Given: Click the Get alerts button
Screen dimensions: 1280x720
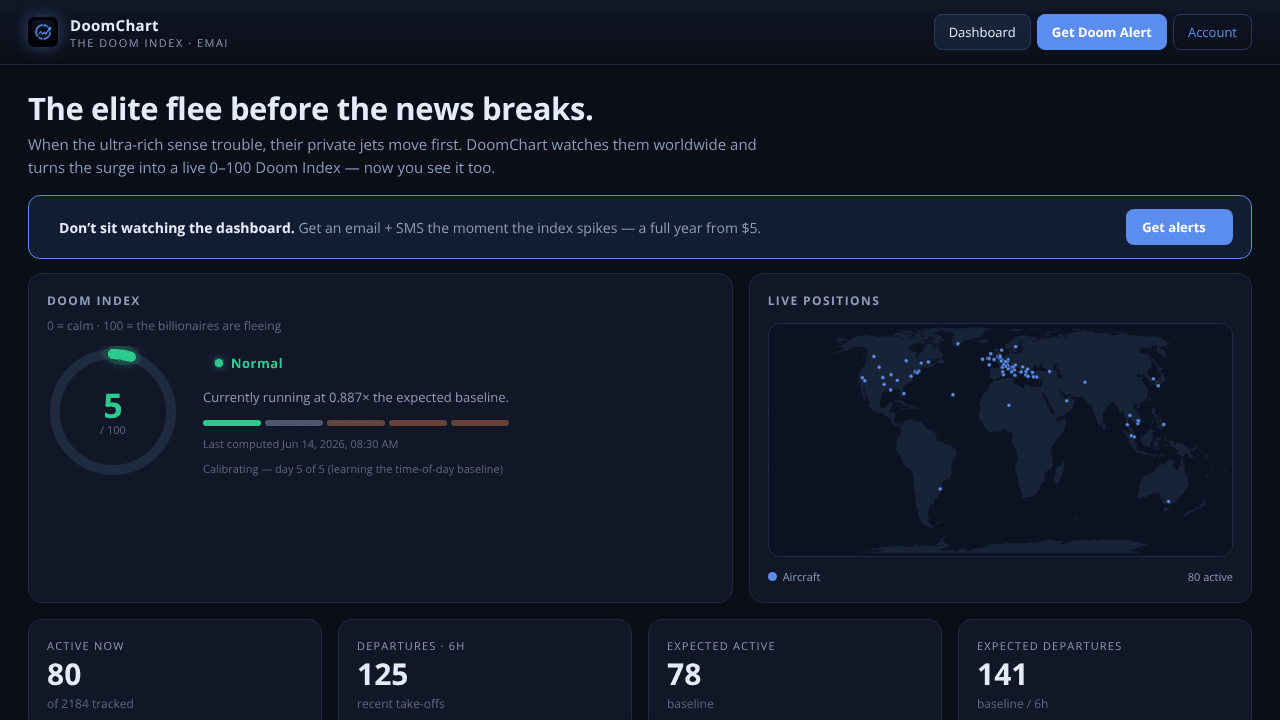Looking at the screenshot, I should click(1179, 227).
